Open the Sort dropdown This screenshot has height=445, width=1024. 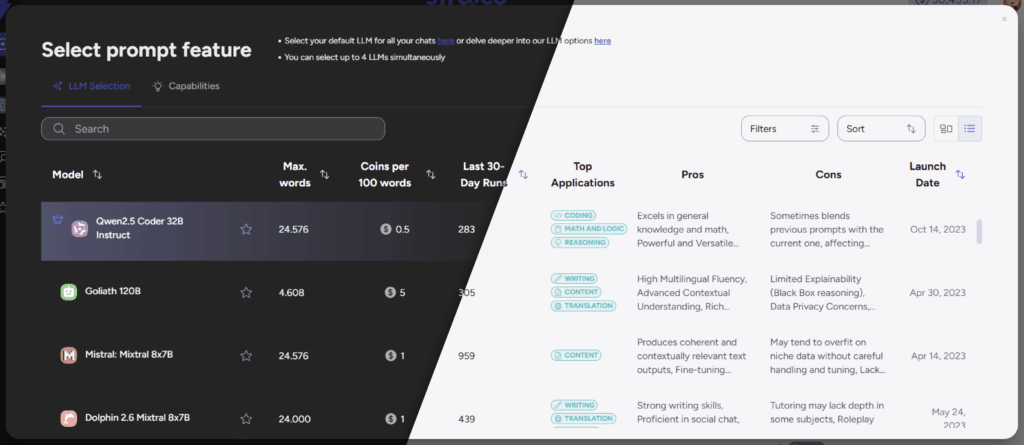pyautogui.click(x=881, y=129)
